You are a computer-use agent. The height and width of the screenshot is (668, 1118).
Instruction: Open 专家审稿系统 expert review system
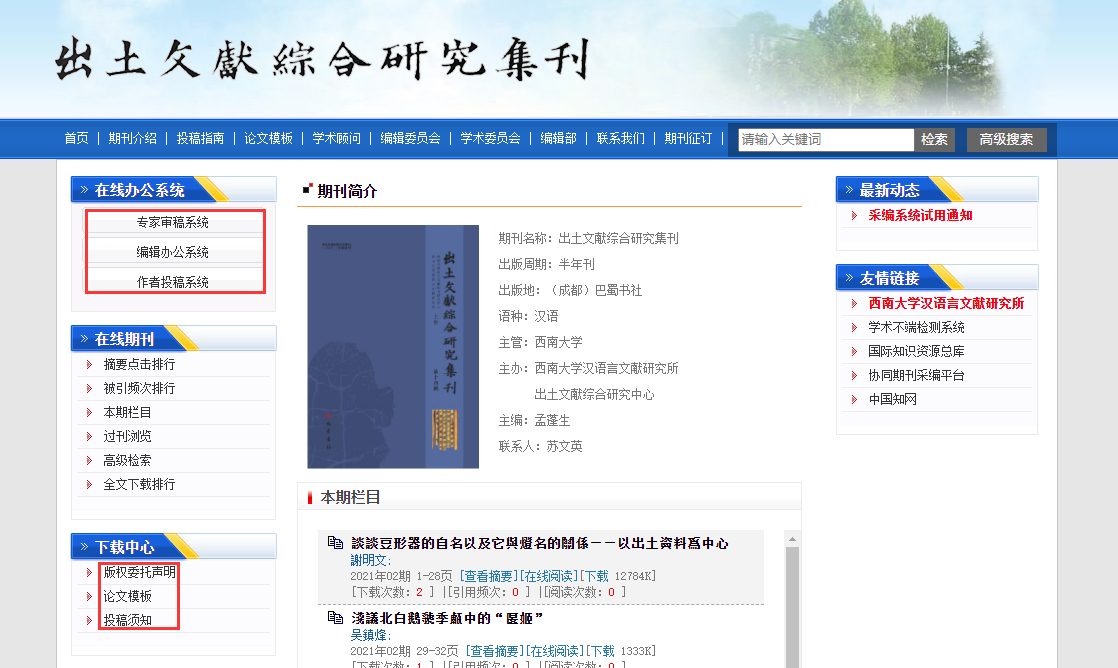pyautogui.click(x=173, y=222)
